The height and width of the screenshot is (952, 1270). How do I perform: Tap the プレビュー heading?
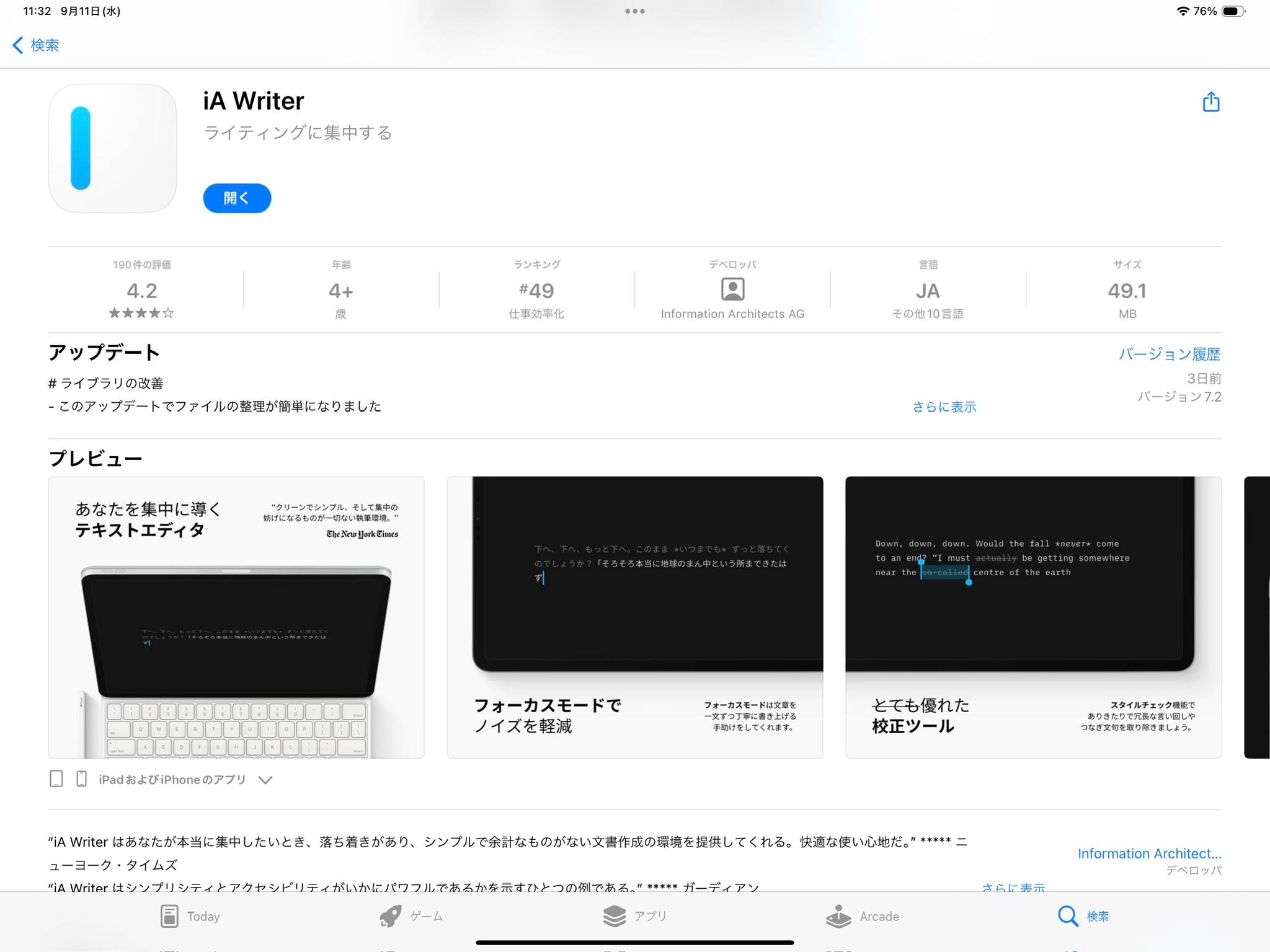[95, 459]
